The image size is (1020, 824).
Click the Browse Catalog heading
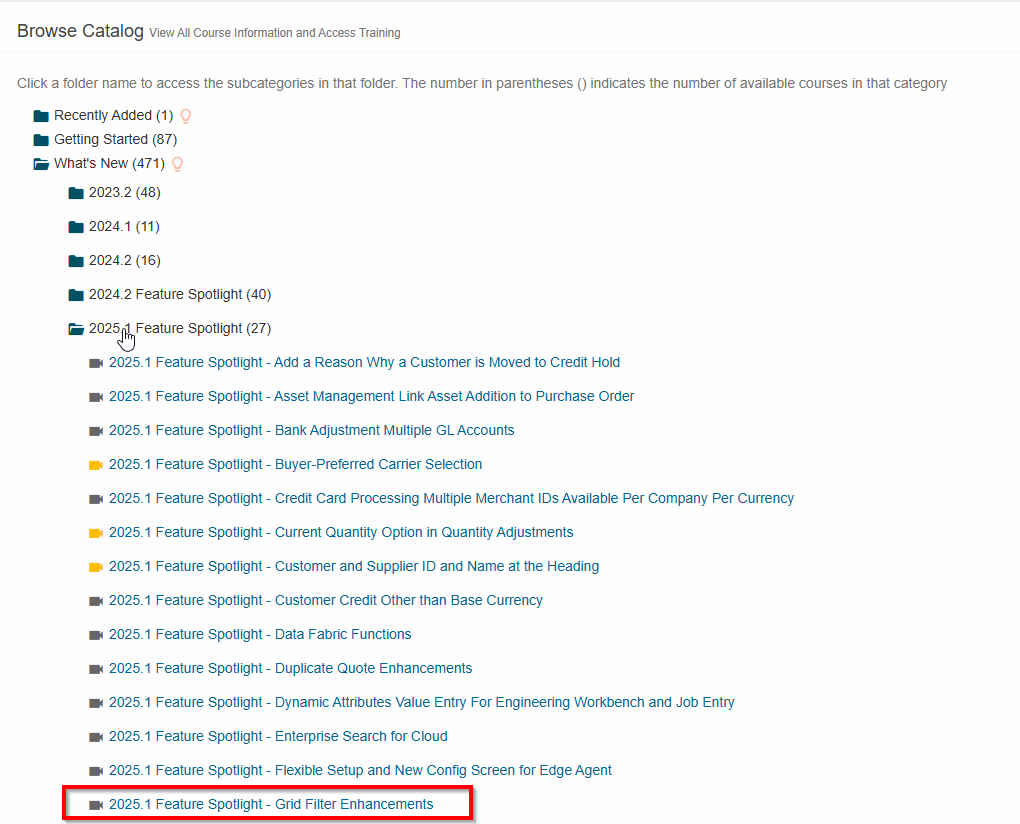[x=80, y=31]
